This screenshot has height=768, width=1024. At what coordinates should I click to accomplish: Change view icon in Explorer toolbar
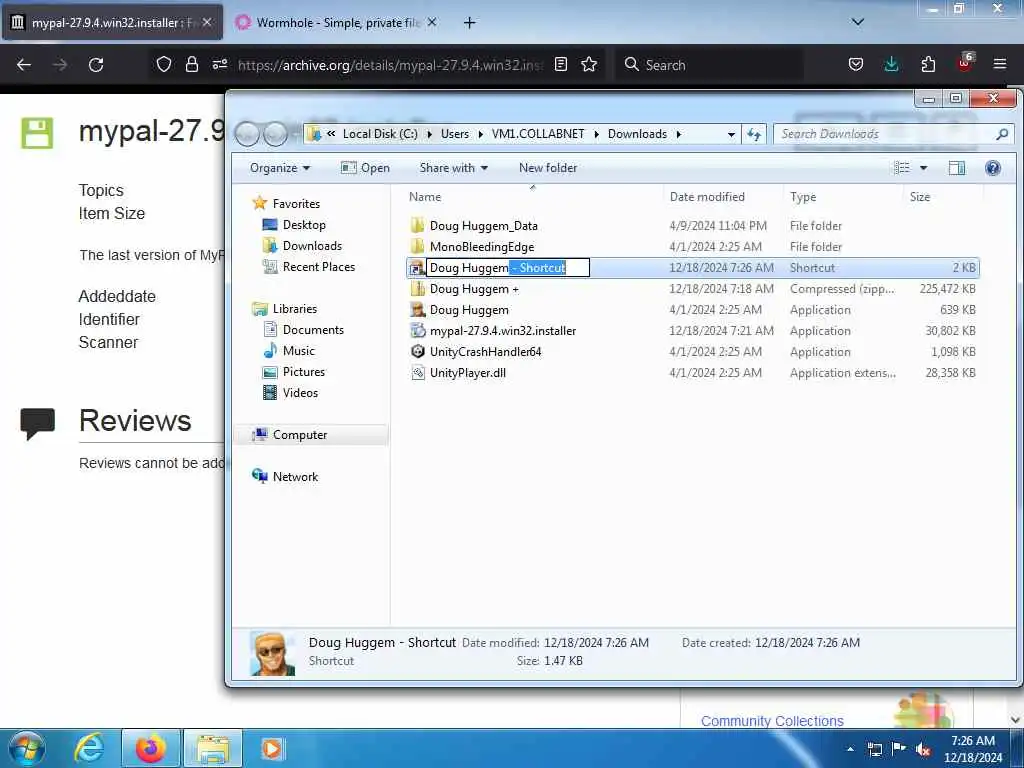pos(902,168)
